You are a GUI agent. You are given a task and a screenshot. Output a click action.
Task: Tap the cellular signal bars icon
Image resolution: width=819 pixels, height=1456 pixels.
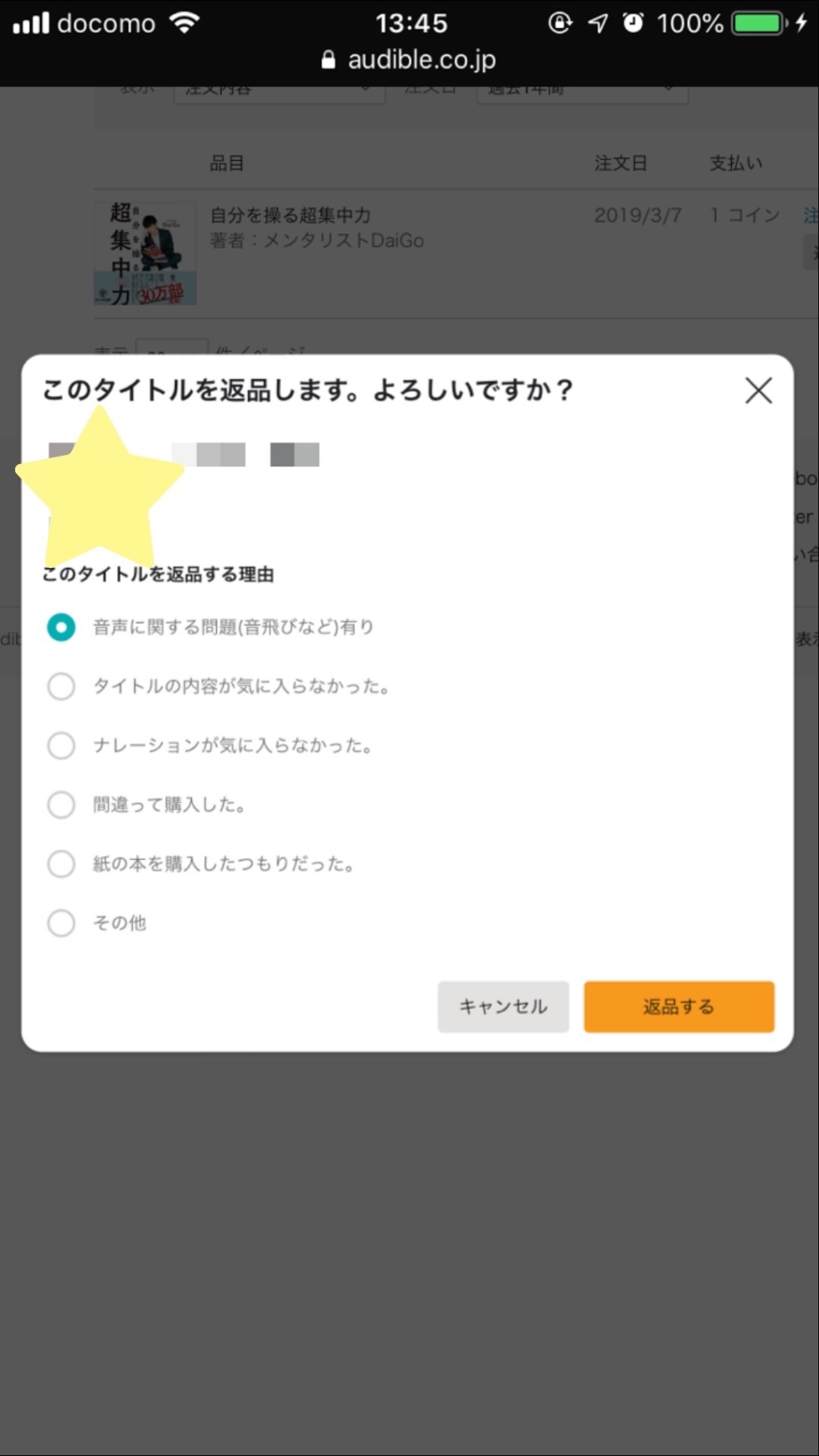(x=30, y=22)
